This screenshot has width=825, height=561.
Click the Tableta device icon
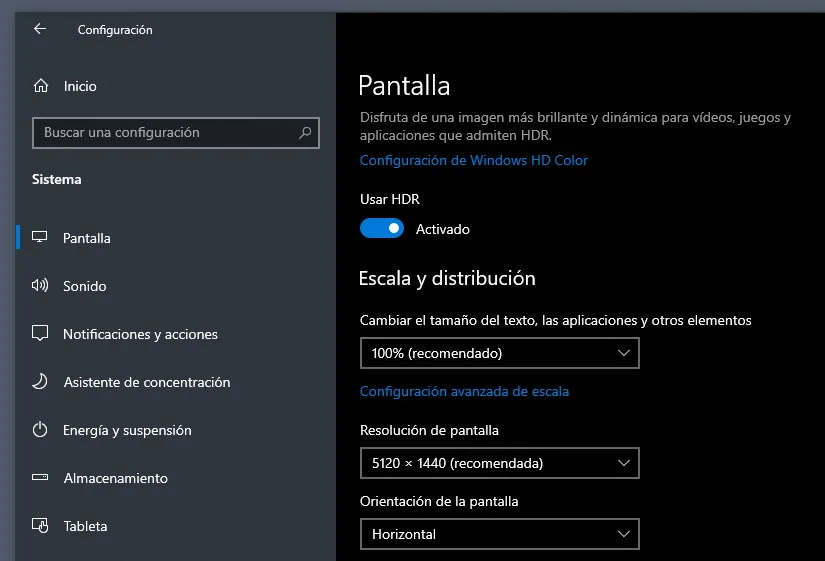click(40, 525)
